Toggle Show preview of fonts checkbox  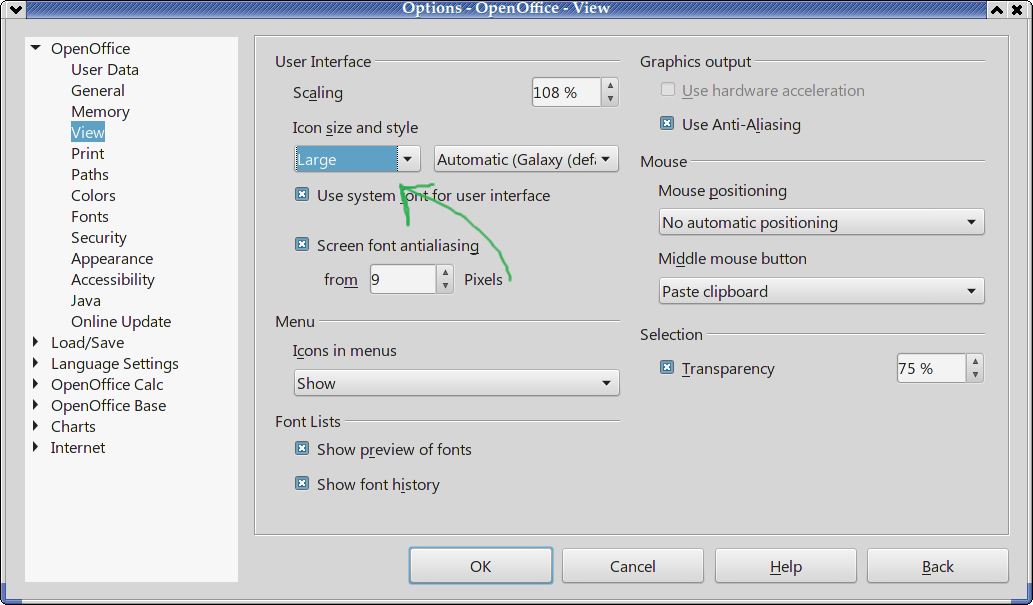302,449
